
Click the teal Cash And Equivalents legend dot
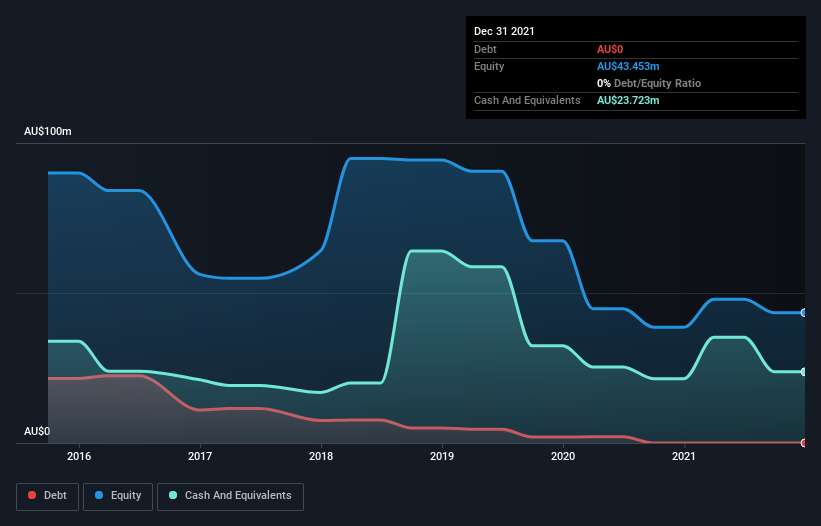click(x=173, y=495)
